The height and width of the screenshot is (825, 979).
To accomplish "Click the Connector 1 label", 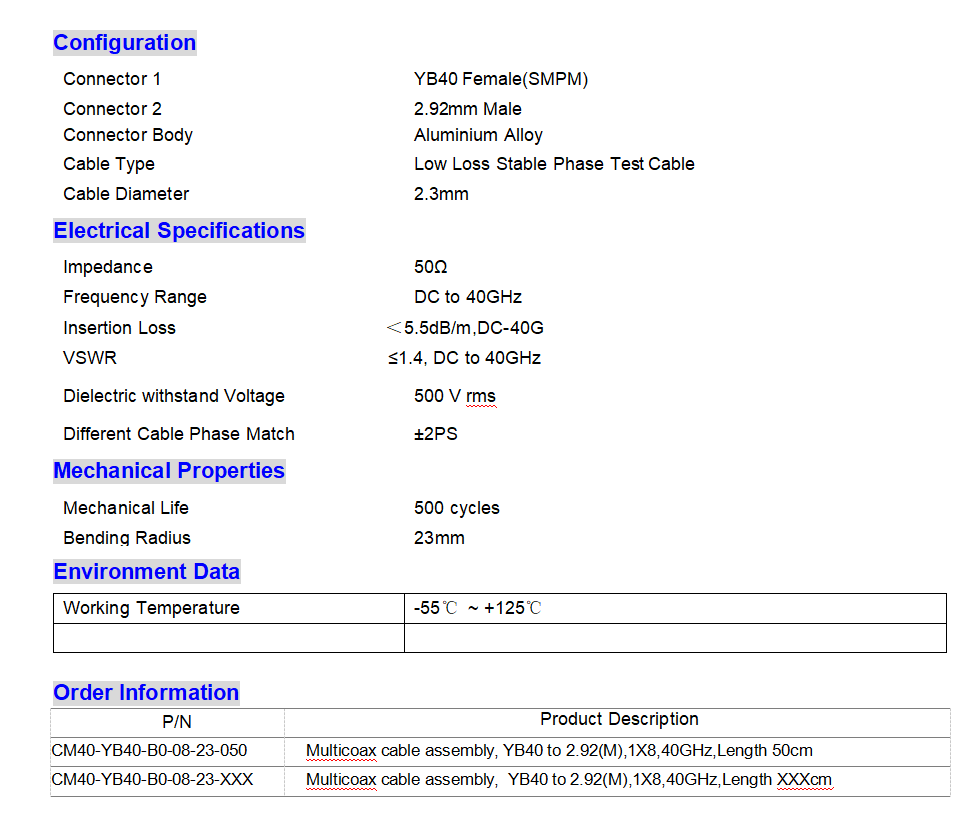I will [112, 79].
